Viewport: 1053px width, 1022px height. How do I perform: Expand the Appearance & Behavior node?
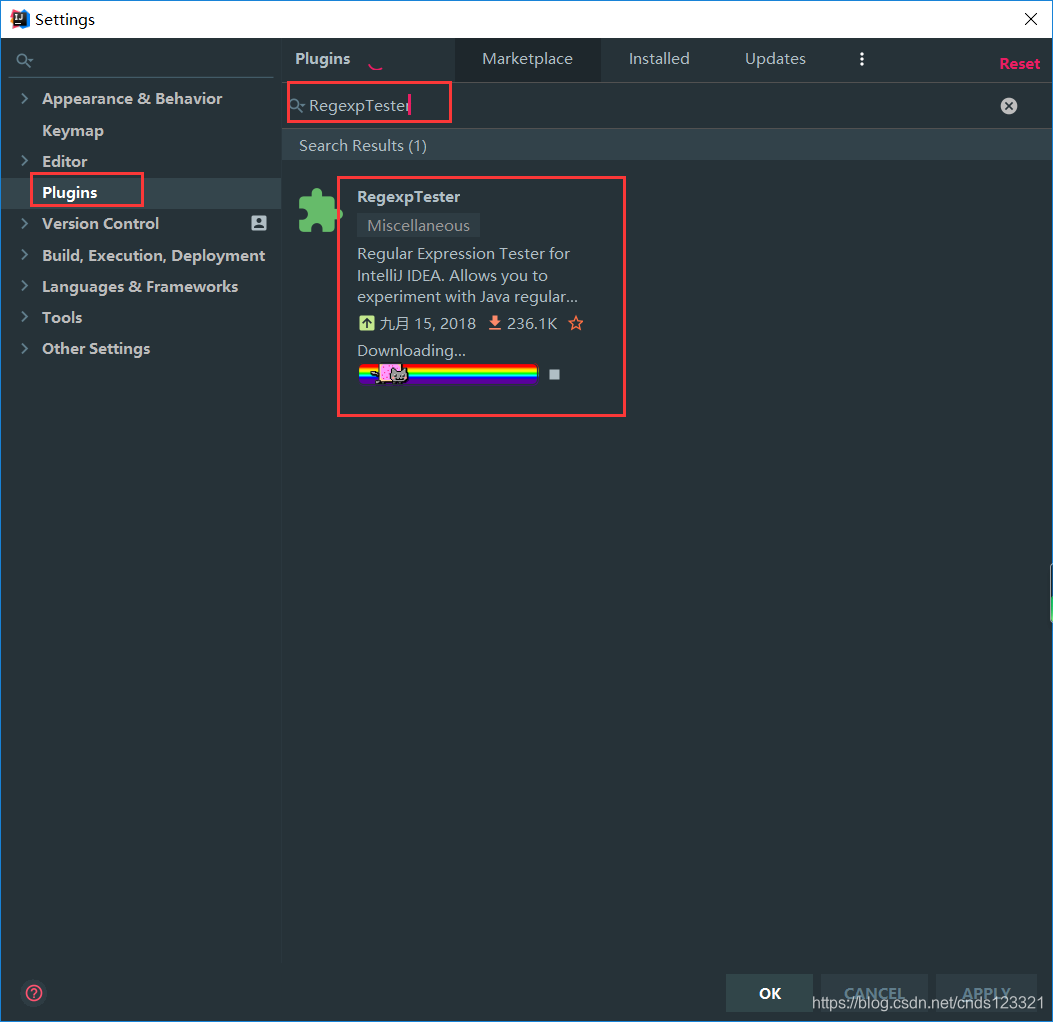point(25,98)
